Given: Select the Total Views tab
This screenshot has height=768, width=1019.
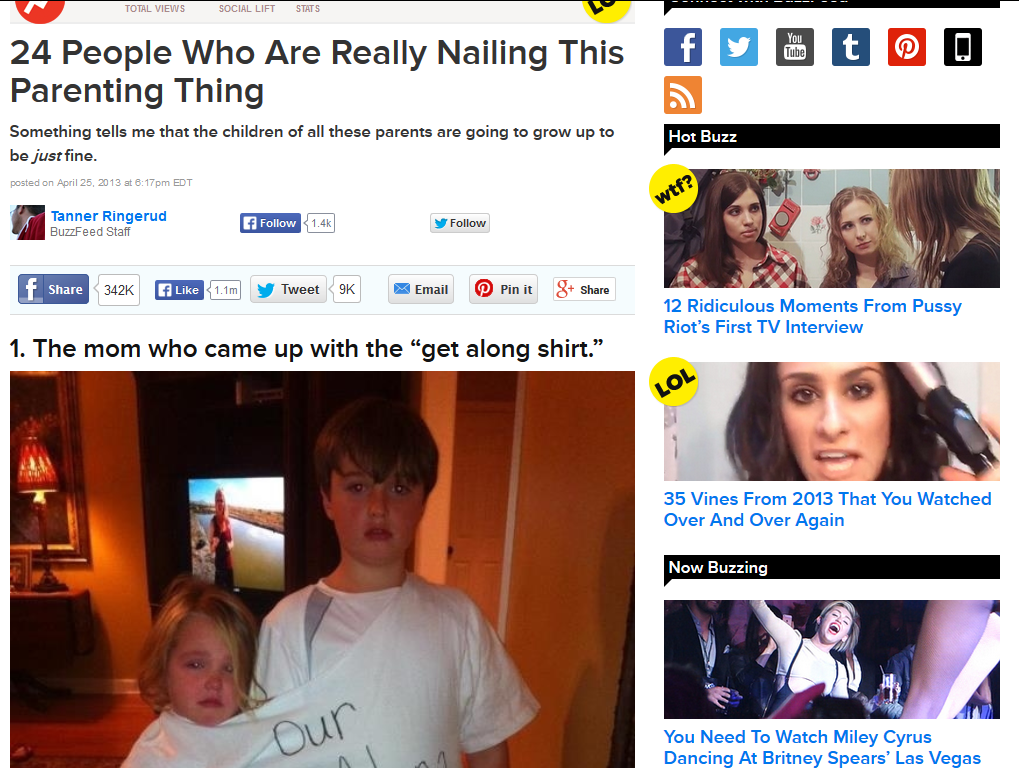Looking at the screenshot, I should pyautogui.click(x=155, y=8).
